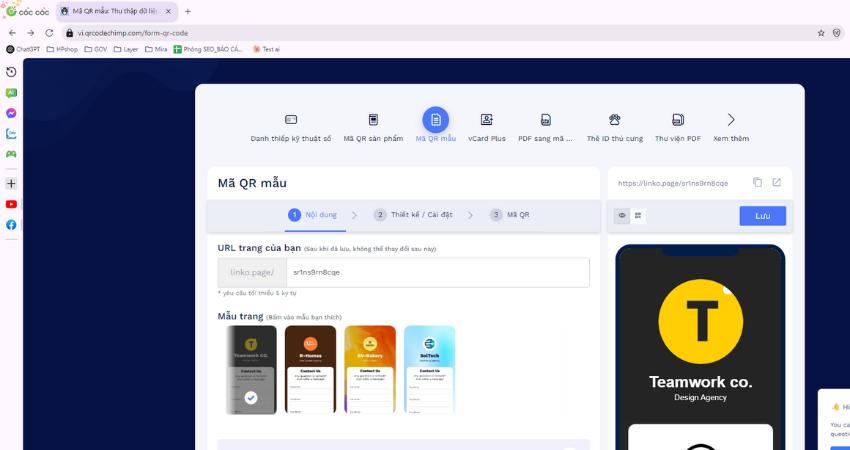Go to step 2 Thiết kế / Cài đặt
The width and height of the screenshot is (850, 450).
413,215
